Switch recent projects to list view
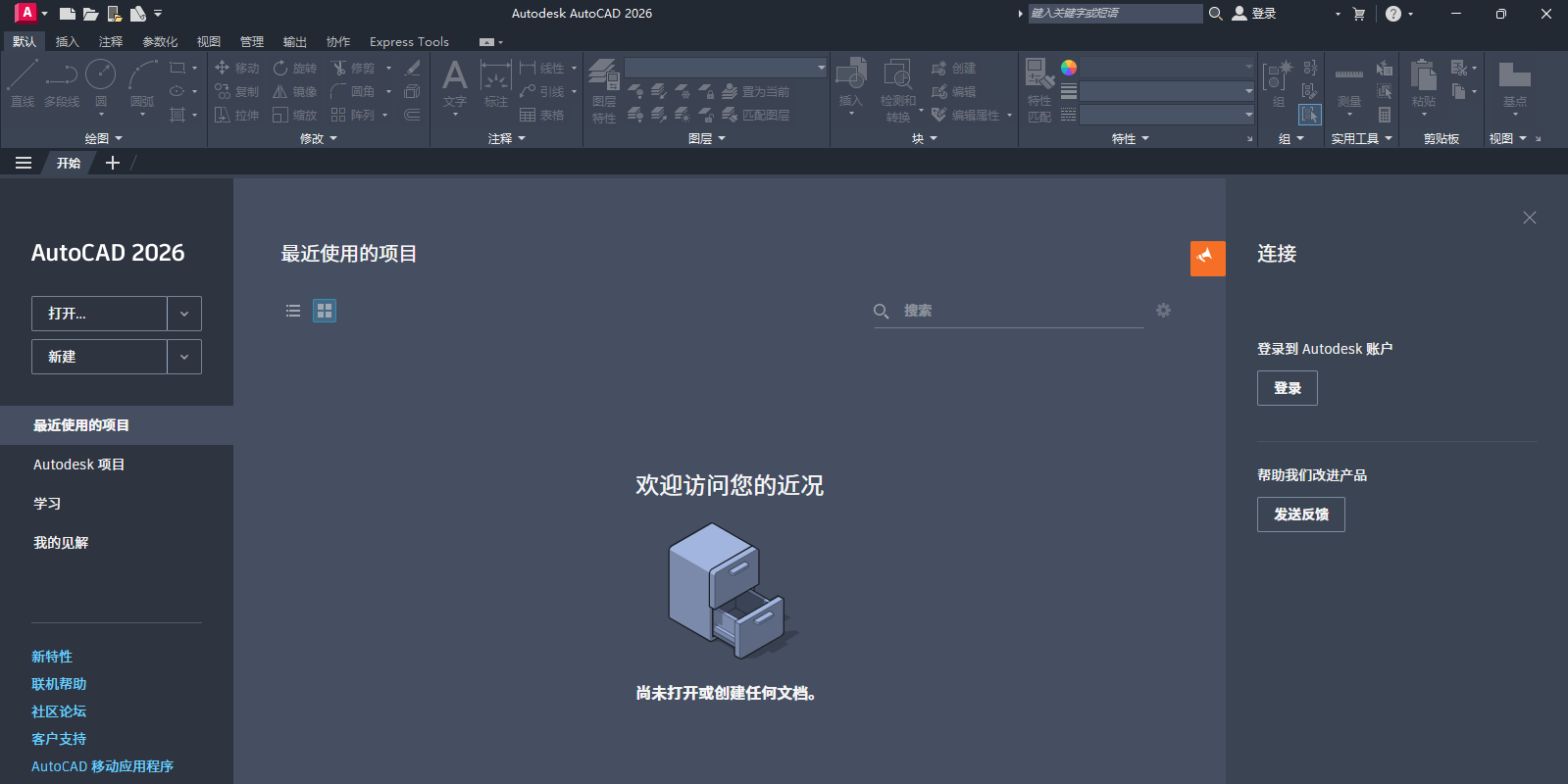This screenshot has height=784, width=1568. pos(293,311)
